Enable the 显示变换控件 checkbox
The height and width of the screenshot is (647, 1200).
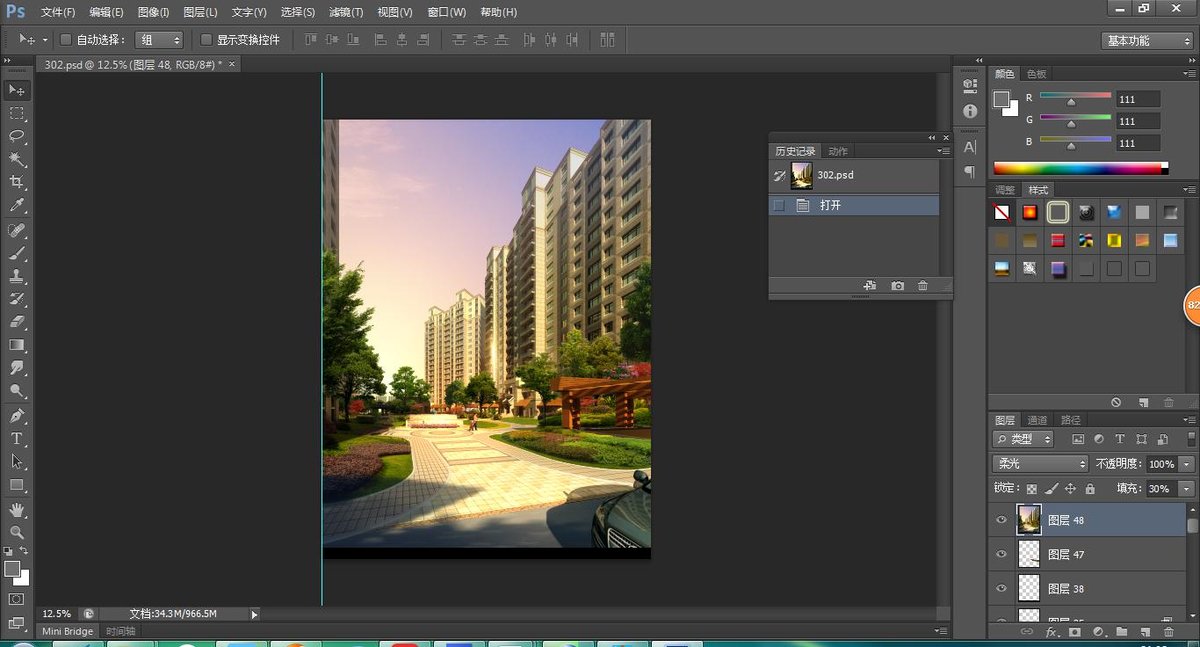point(206,40)
